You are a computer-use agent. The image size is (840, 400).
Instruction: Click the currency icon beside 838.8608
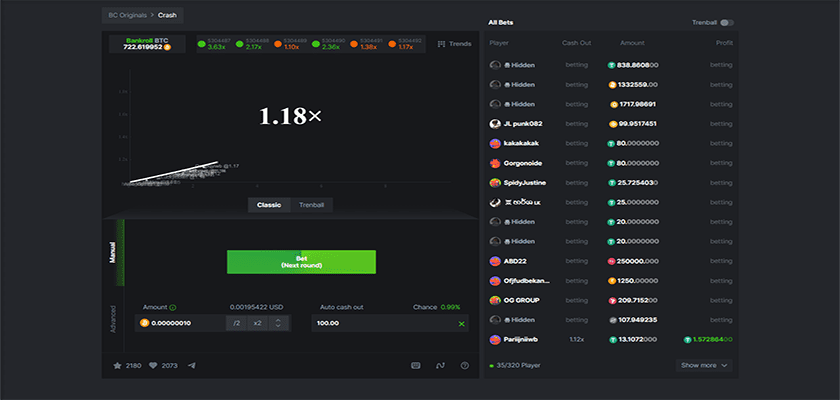tap(611, 65)
